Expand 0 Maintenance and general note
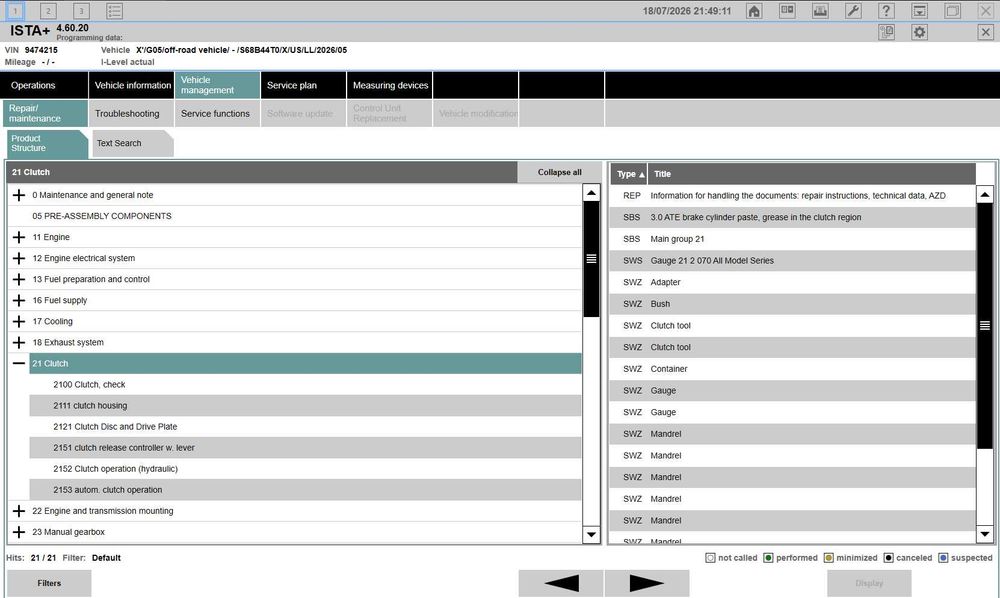The height and width of the screenshot is (598, 1000). click(x=19, y=195)
